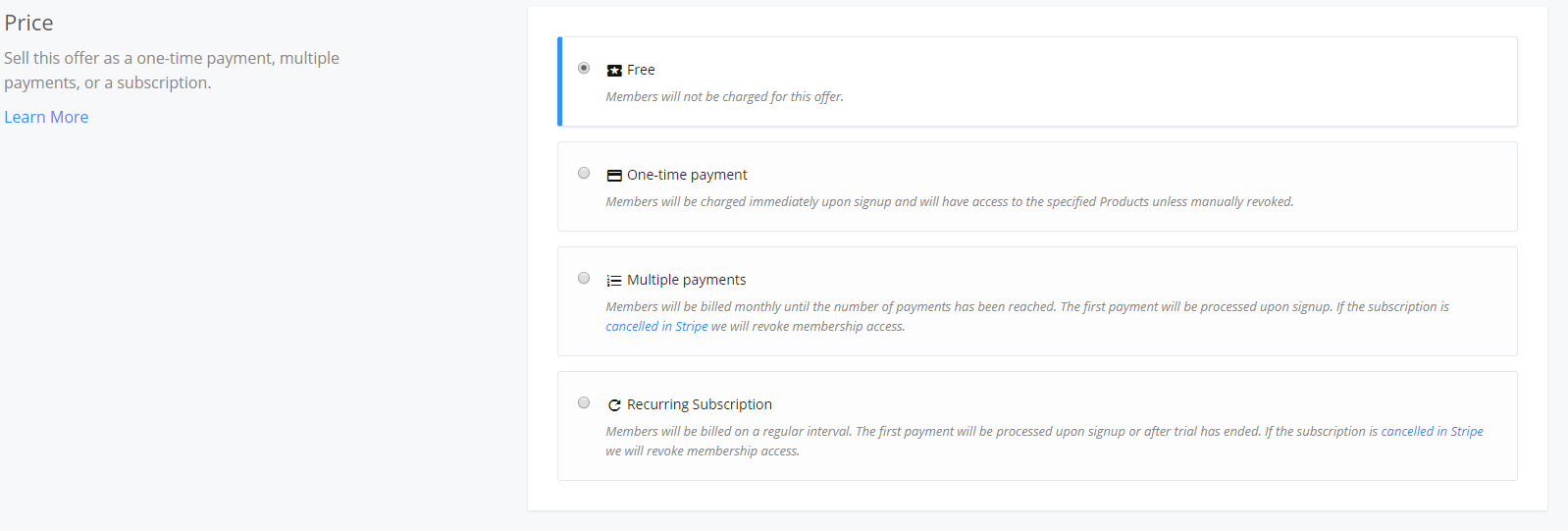Screen dimensions: 1568x531
Task: Click the Recurring Subscription refresh icon
Action: point(614,405)
